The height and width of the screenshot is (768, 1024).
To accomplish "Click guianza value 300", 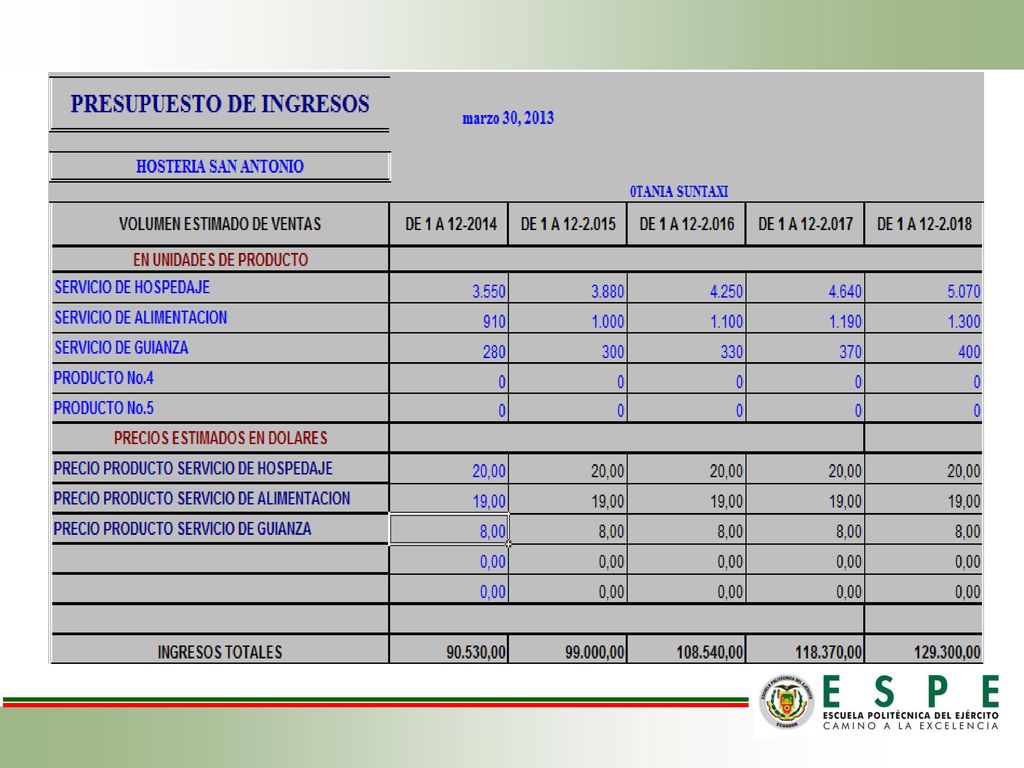I will (x=613, y=352).
